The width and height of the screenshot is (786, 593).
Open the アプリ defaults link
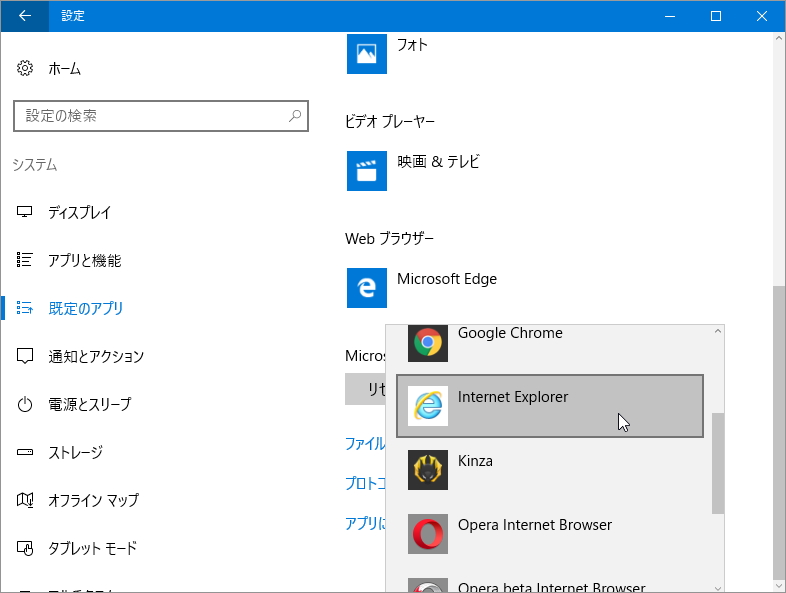pos(365,523)
